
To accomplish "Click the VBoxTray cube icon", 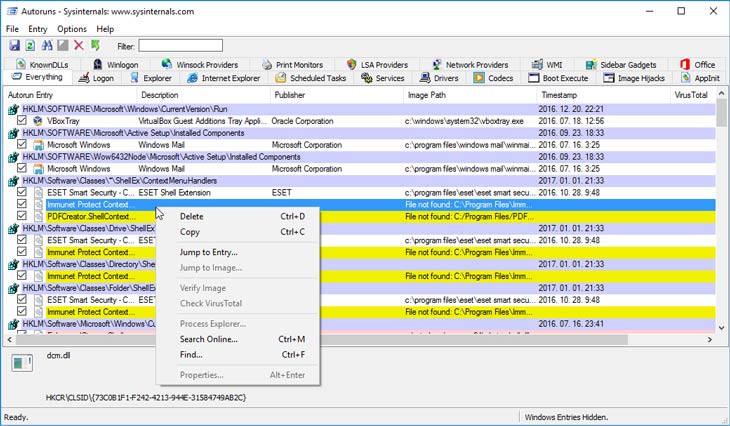I will pyautogui.click(x=38, y=121).
